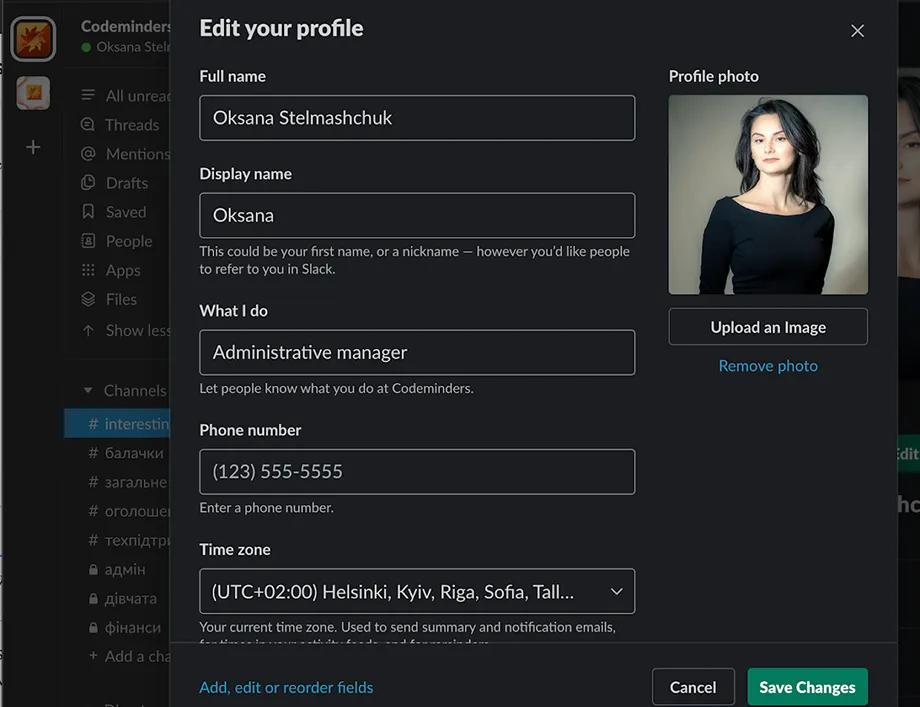
Task: Open the Apps section
Action: click(122, 269)
